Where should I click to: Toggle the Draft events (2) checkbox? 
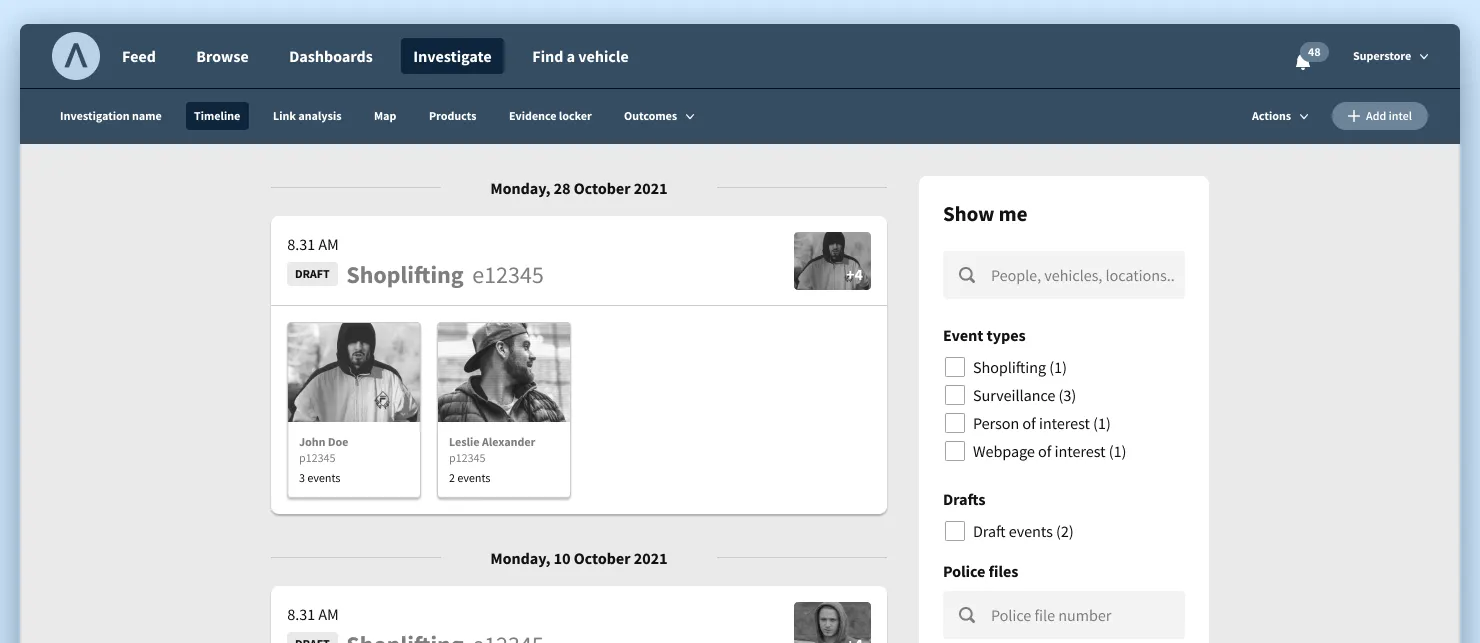coord(955,531)
